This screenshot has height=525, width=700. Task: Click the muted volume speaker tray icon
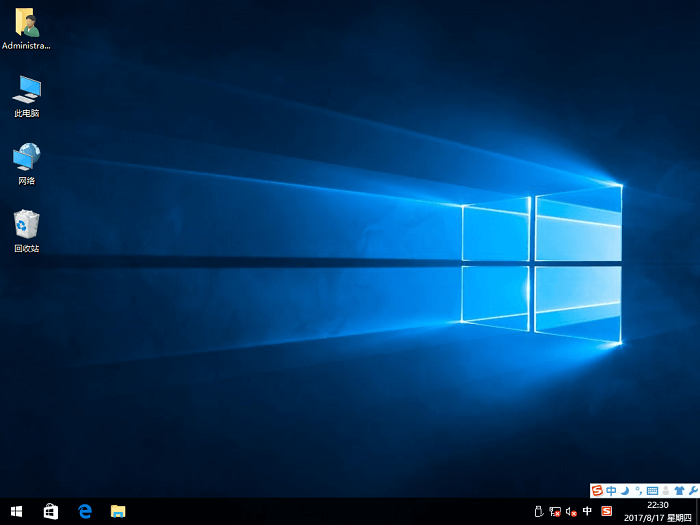(x=571, y=512)
